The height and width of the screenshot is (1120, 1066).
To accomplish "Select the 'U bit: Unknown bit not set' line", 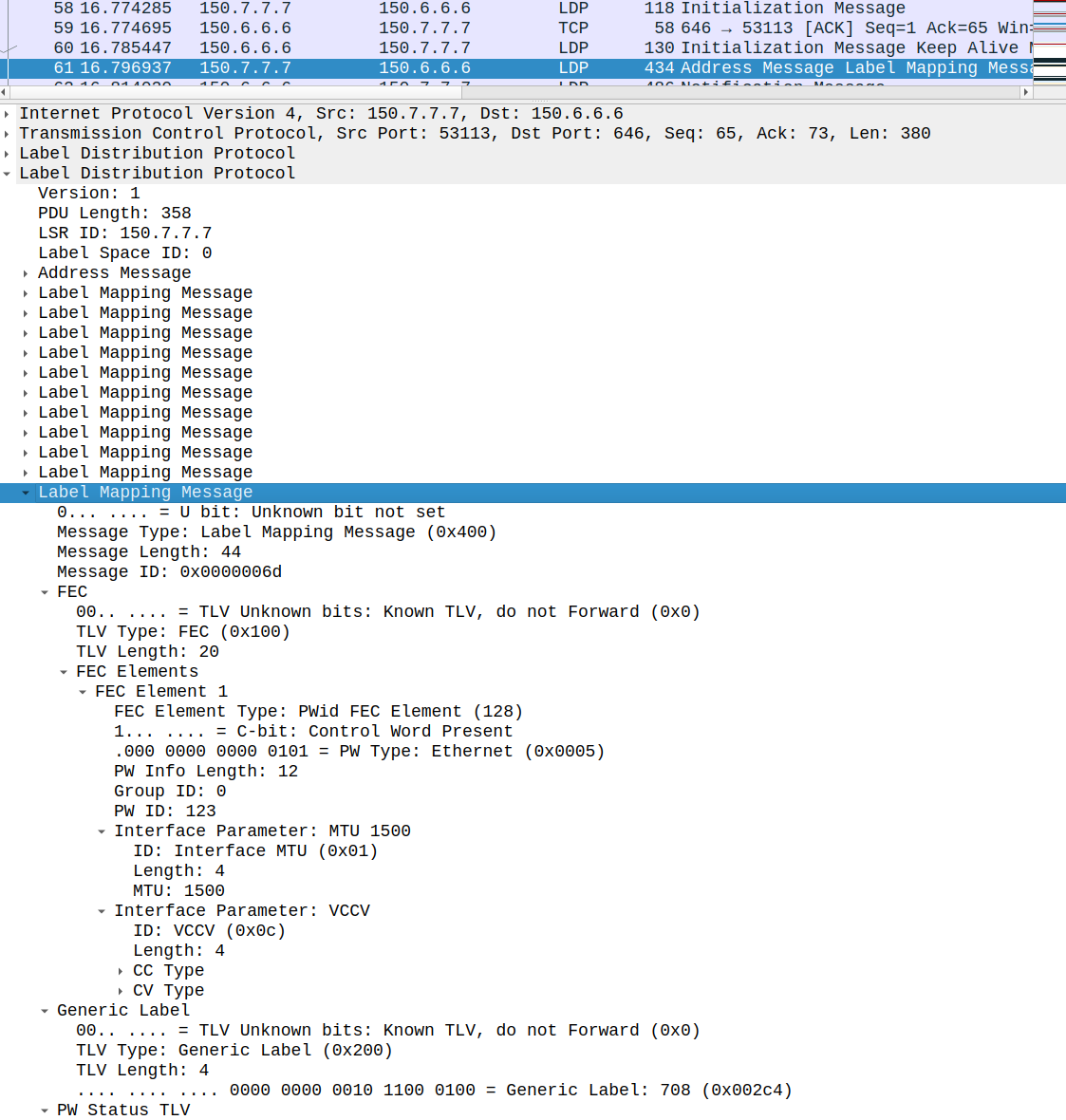I will 251,513.
